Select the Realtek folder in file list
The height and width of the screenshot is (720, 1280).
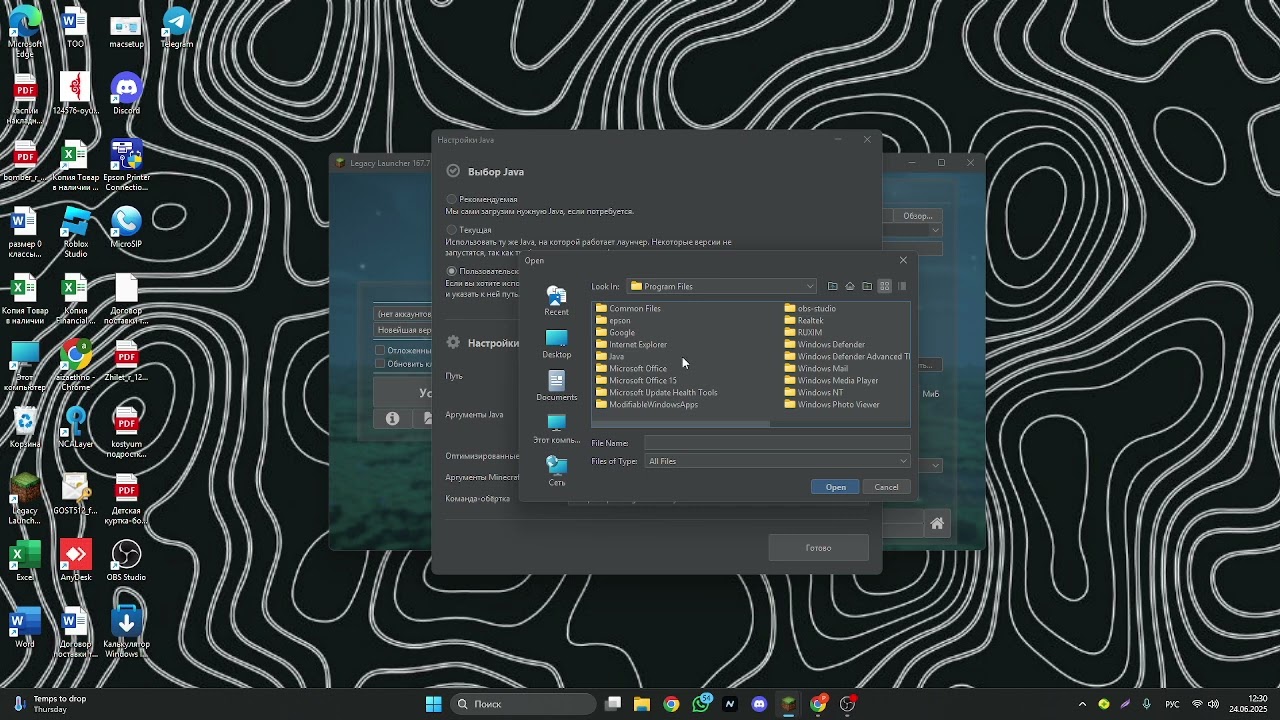[804, 320]
